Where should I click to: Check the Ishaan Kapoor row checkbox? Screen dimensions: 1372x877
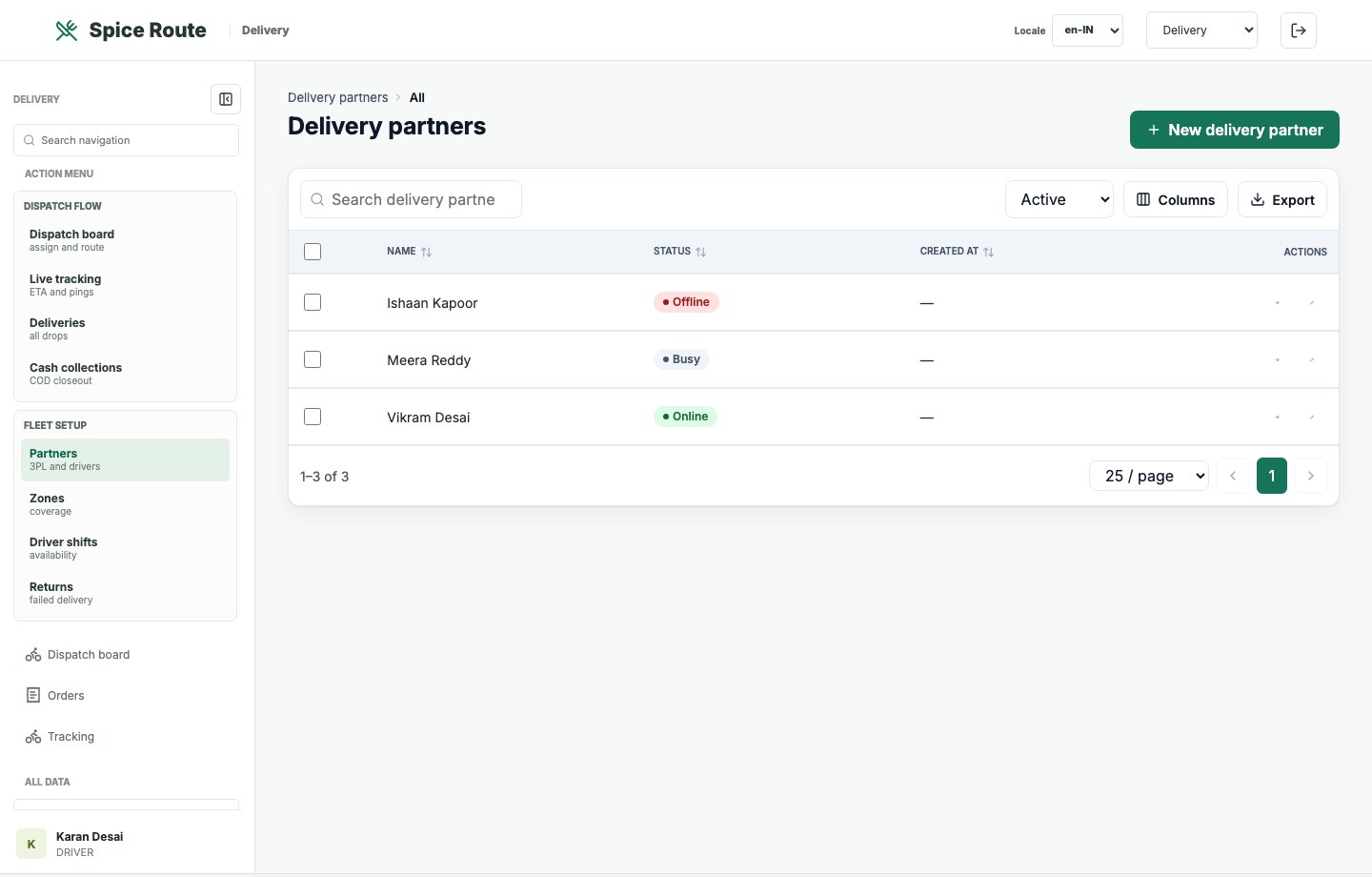tap(313, 302)
